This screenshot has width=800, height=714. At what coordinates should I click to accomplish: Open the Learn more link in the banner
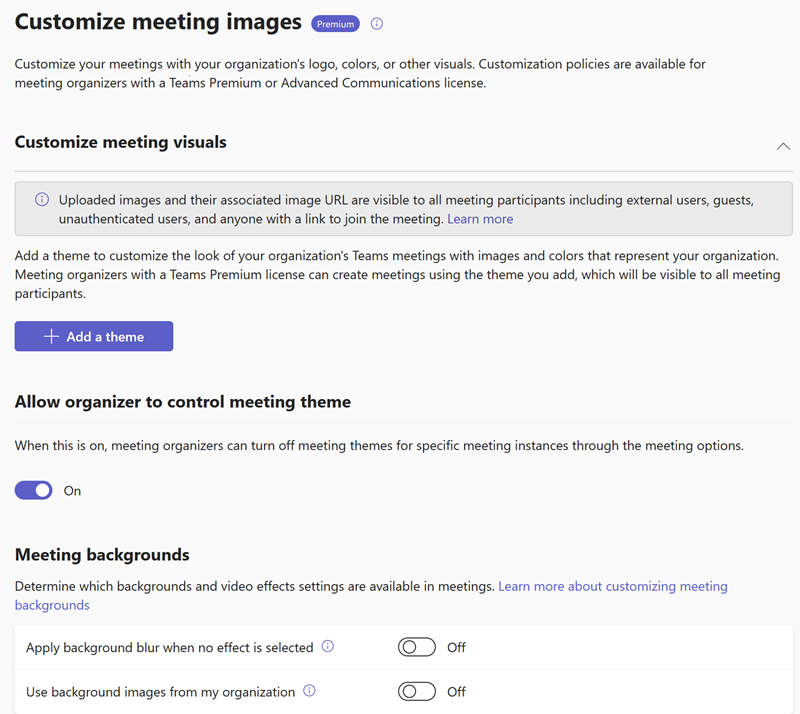480,218
